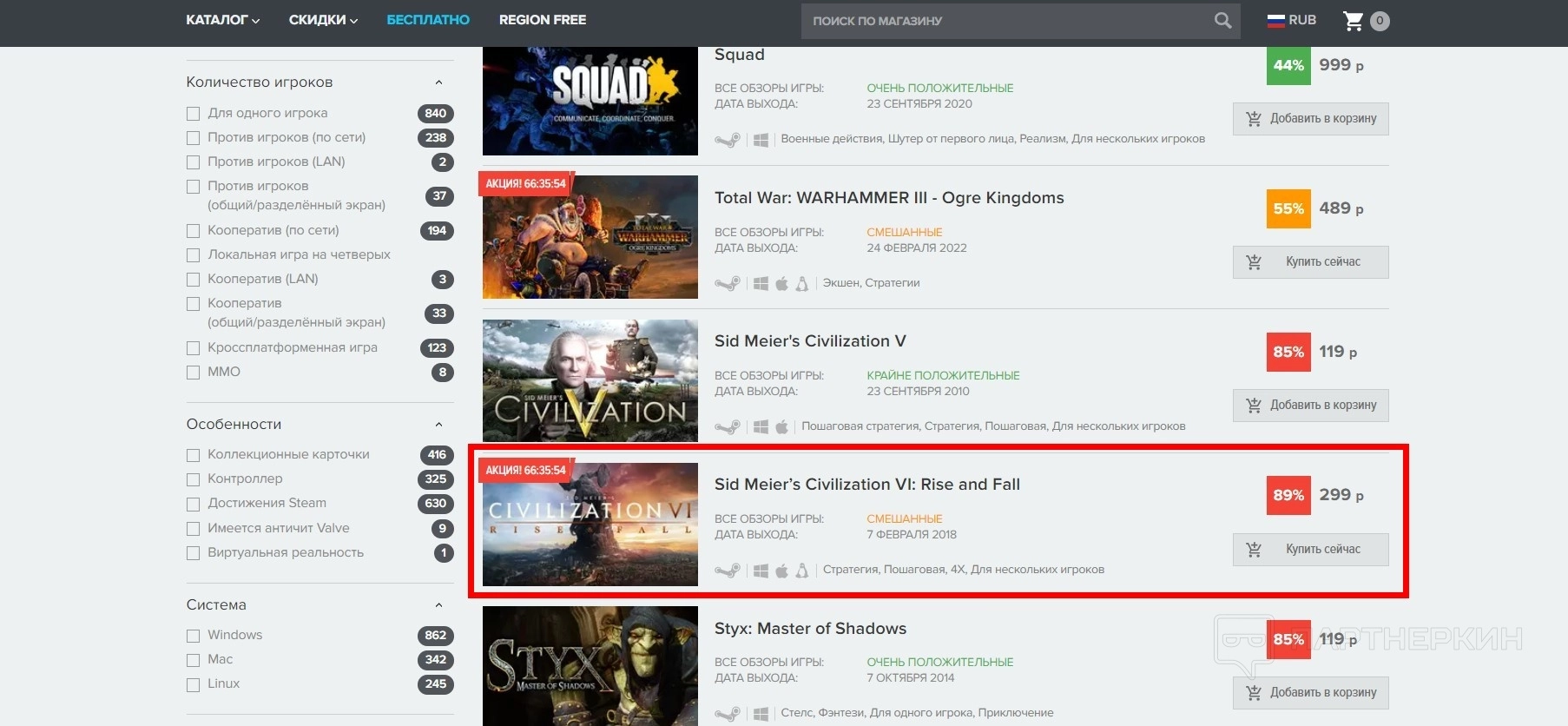Enable the Linux system filter

(193, 684)
